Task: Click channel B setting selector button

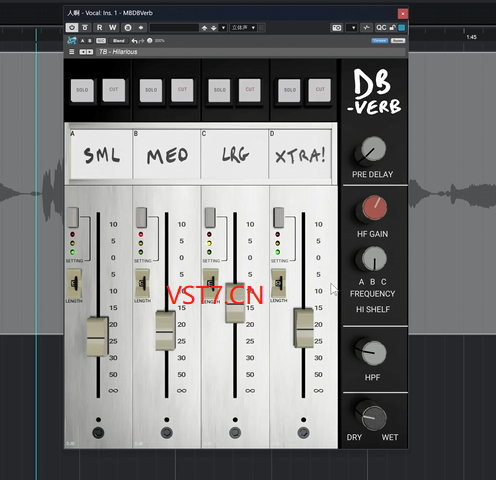Action: tap(142, 217)
